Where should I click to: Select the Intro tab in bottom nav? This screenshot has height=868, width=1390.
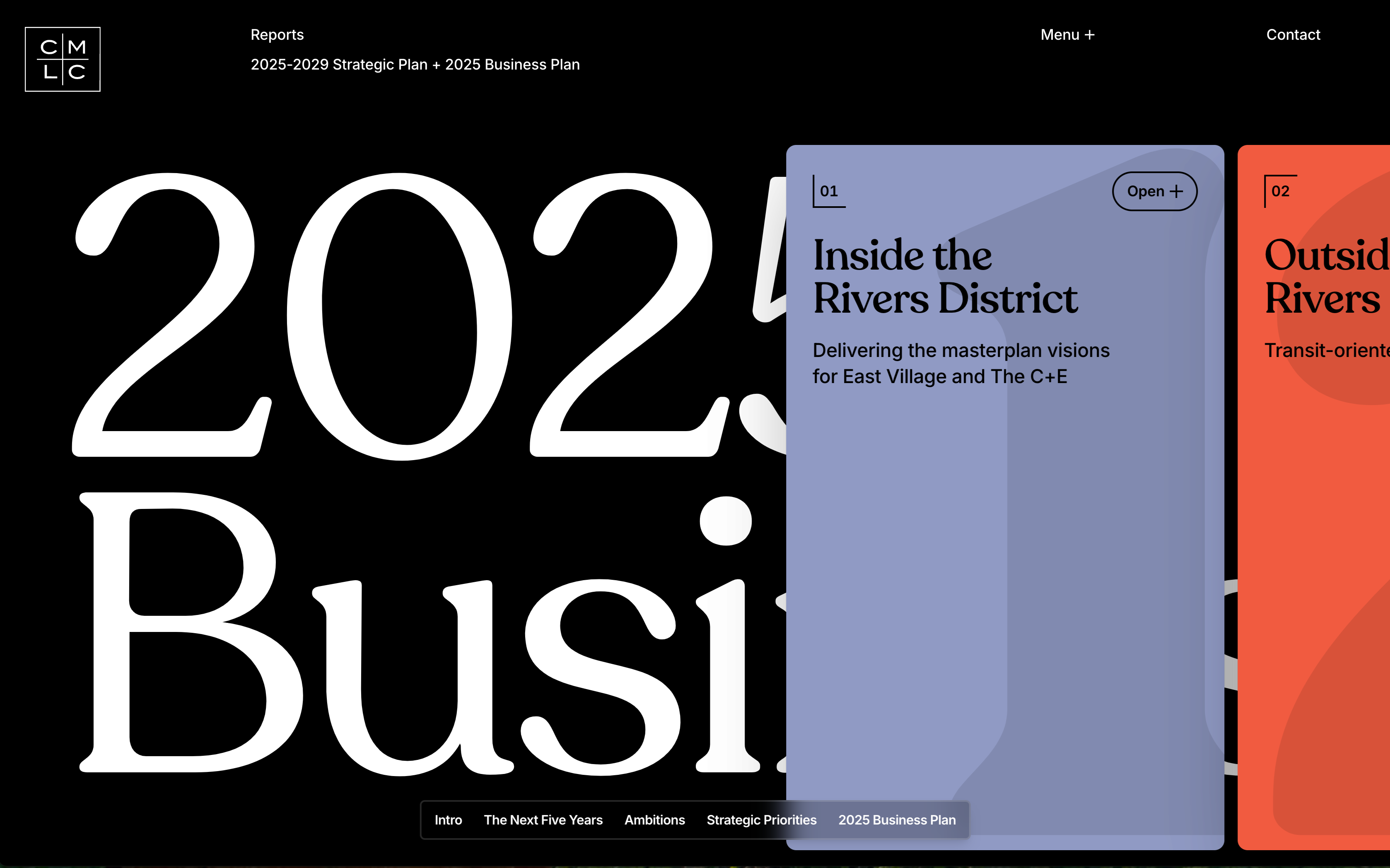point(448,820)
